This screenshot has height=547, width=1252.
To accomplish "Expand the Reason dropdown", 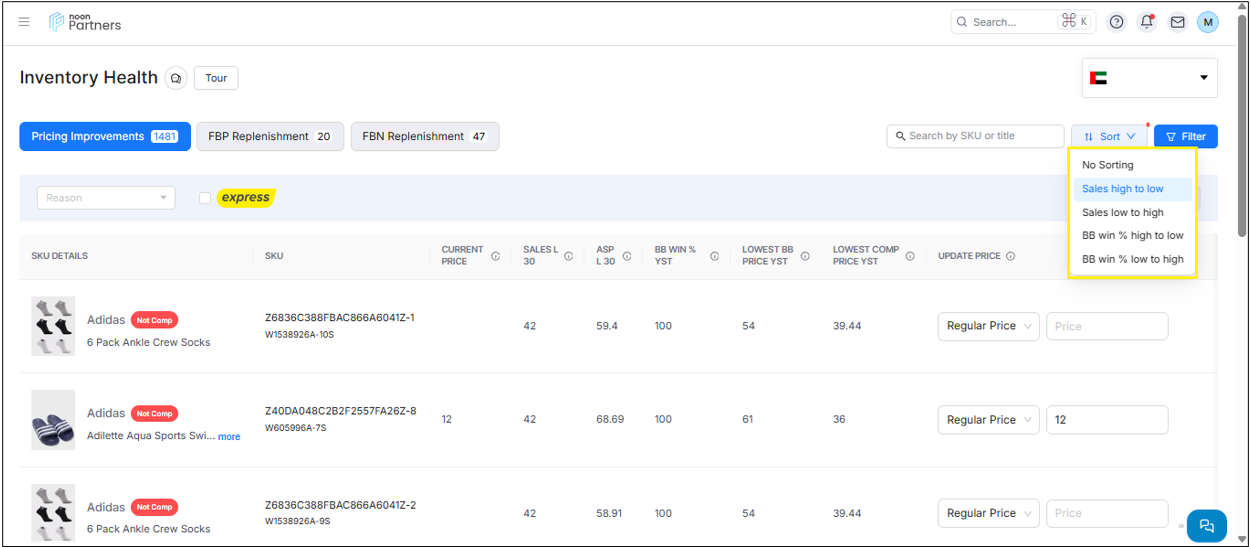I will (x=106, y=198).
